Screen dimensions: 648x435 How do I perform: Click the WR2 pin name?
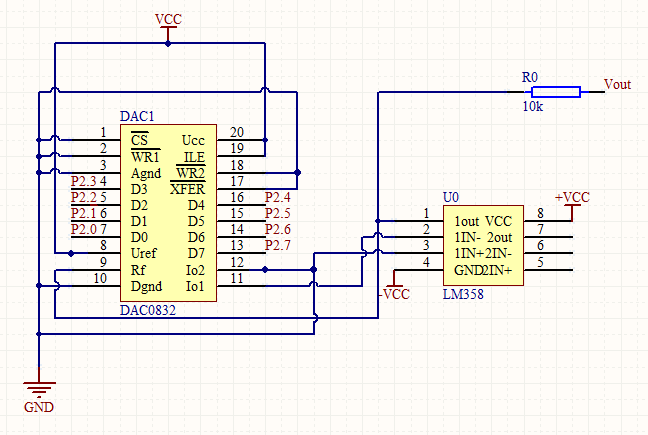(191, 173)
